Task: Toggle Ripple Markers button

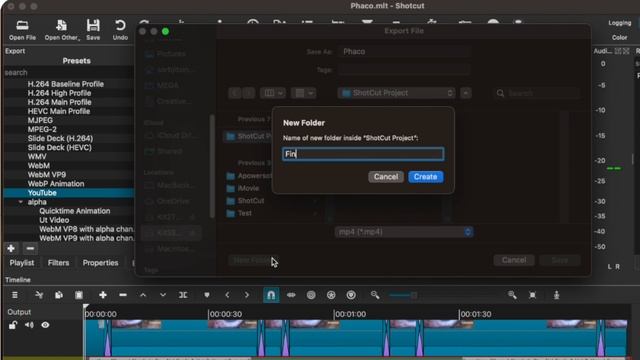Action: coord(351,295)
